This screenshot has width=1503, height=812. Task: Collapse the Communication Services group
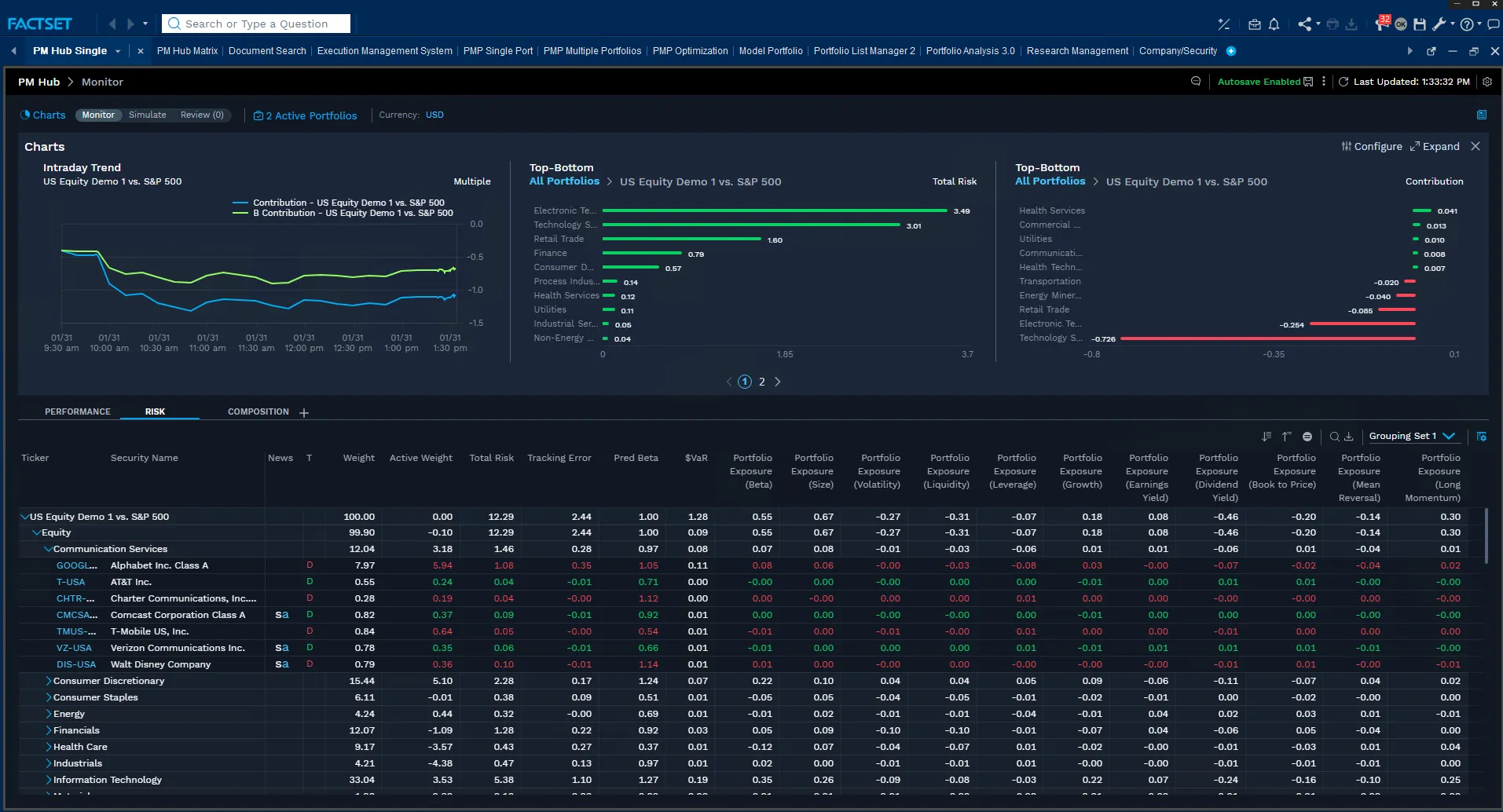pos(49,549)
